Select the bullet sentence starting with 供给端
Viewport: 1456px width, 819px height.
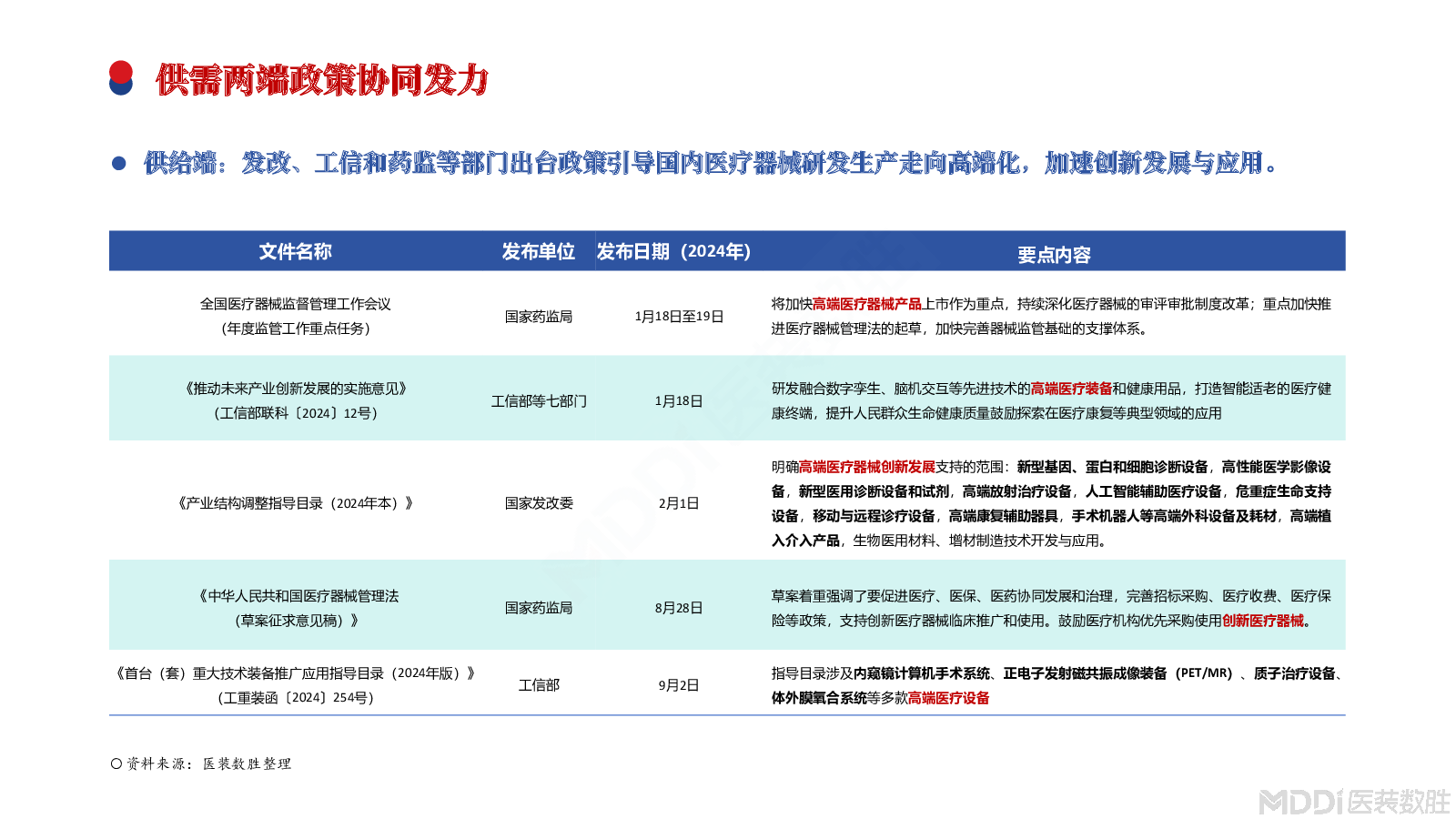(712, 163)
